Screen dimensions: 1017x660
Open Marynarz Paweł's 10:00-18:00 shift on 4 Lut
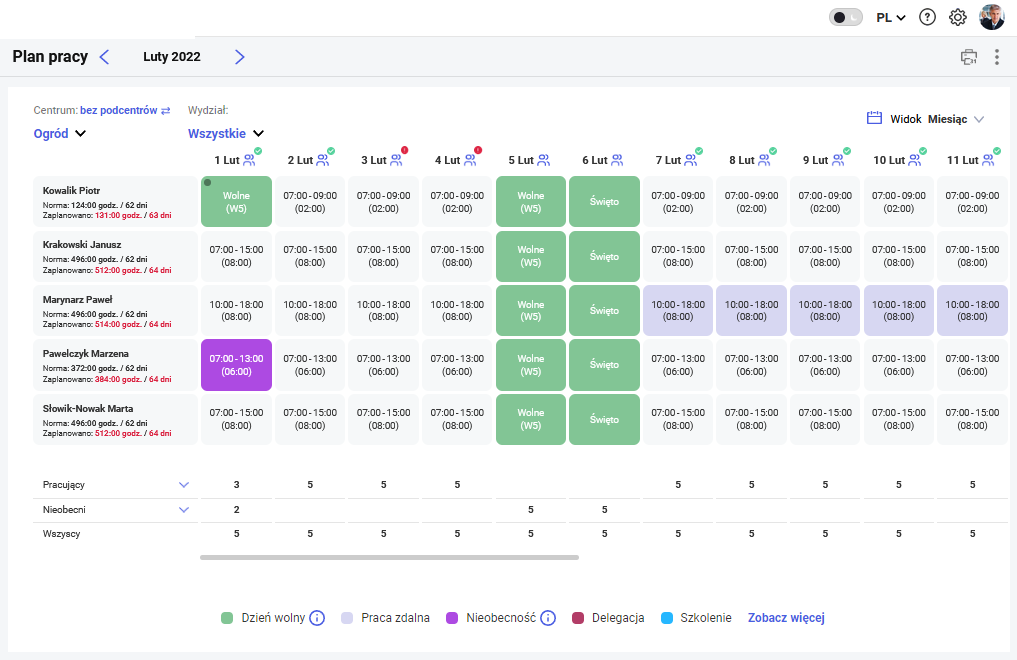457,311
